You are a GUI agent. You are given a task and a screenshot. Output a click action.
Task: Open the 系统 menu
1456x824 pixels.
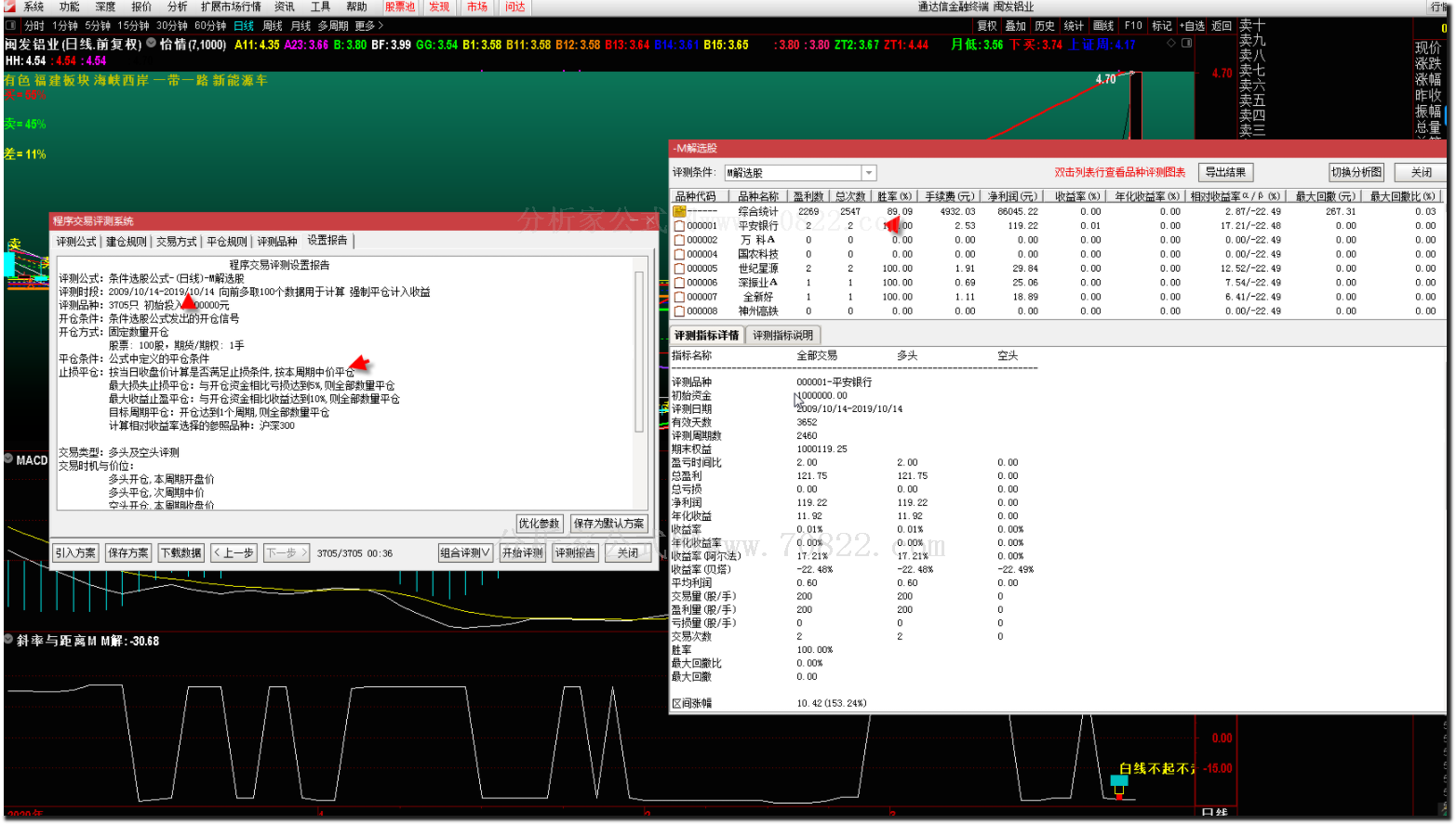[x=34, y=7]
